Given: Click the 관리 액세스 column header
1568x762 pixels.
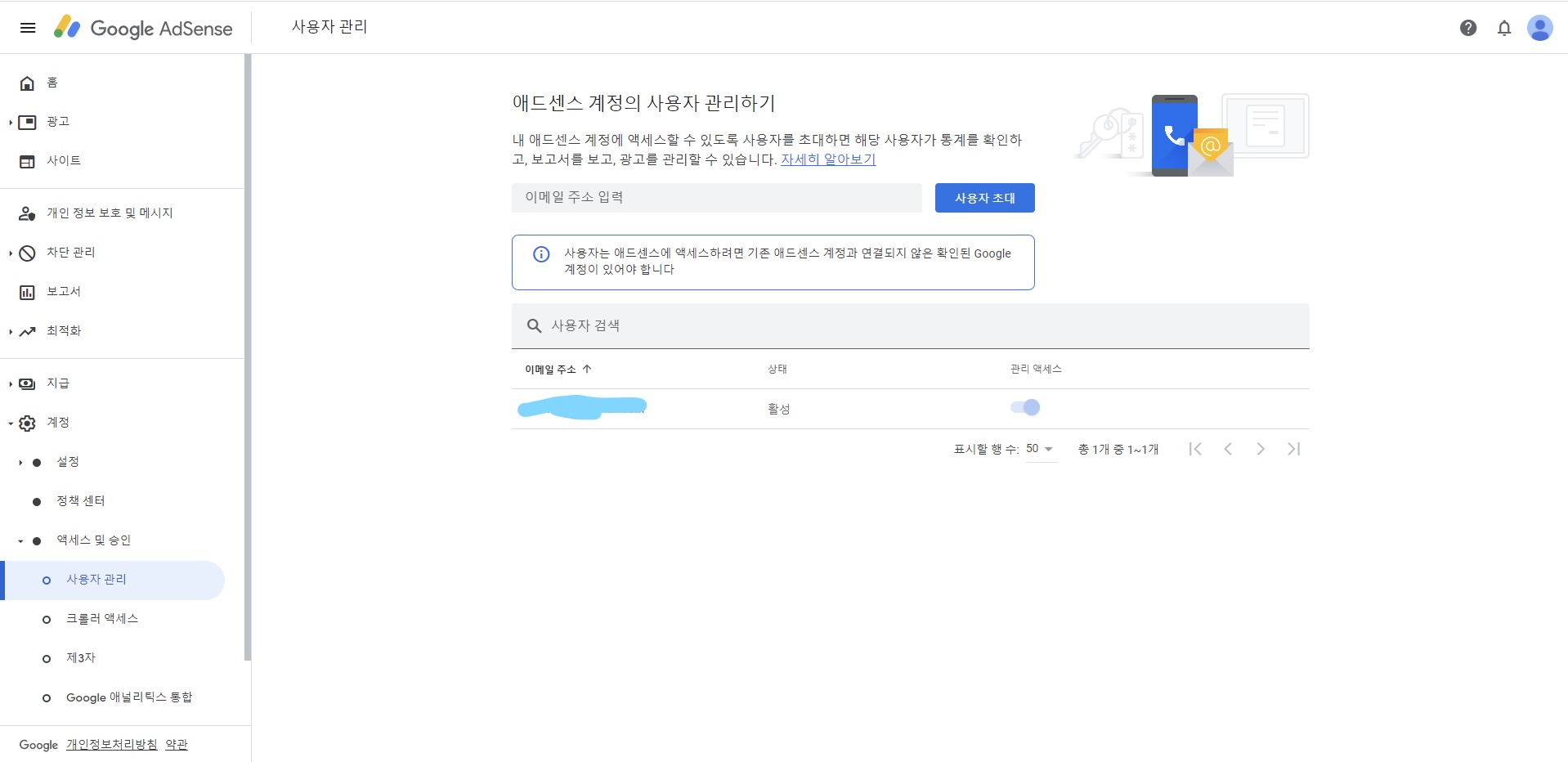Looking at the screenshot, I should coord(1036,369).
